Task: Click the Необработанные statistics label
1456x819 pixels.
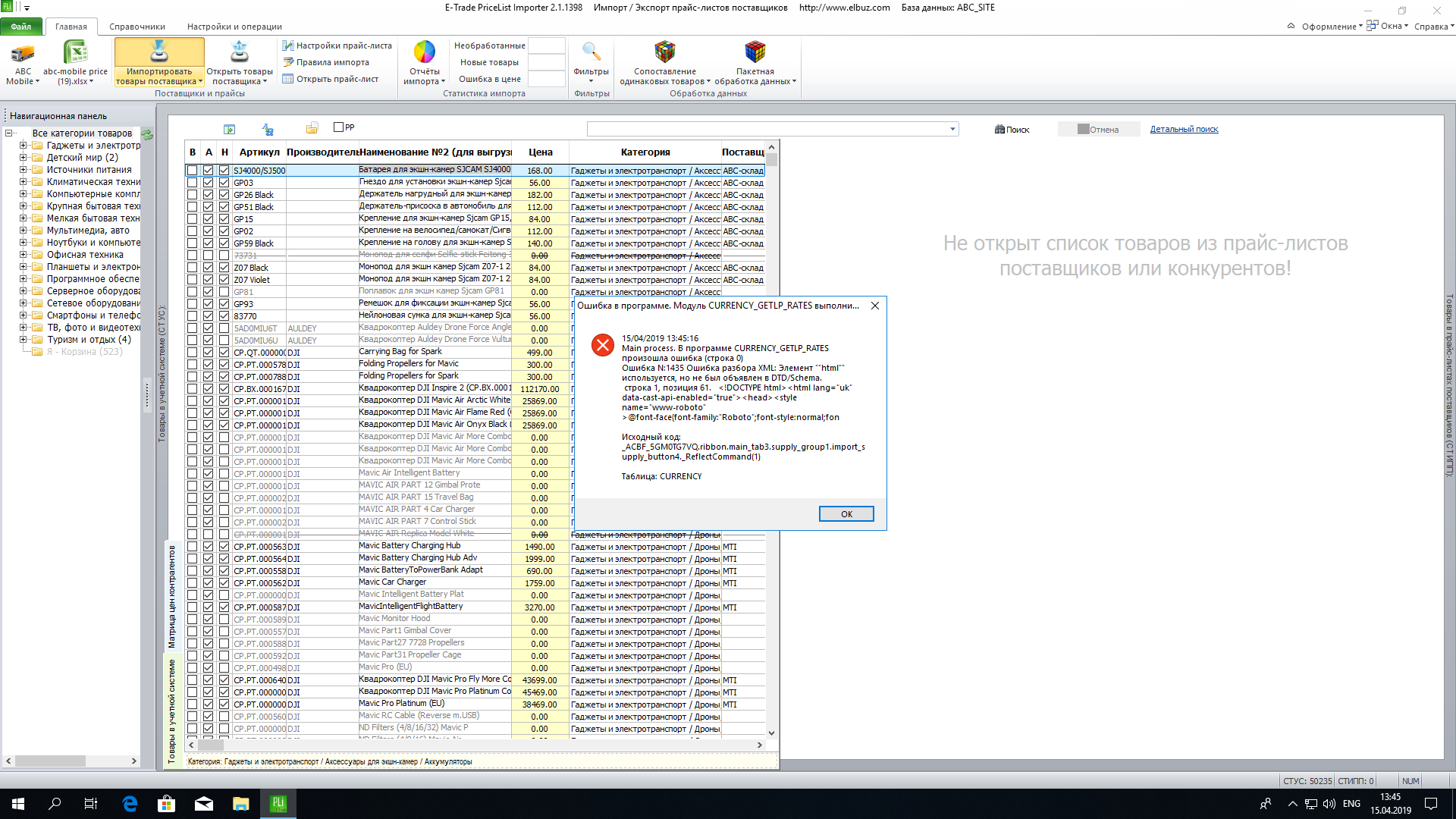Action: (489, 45)
